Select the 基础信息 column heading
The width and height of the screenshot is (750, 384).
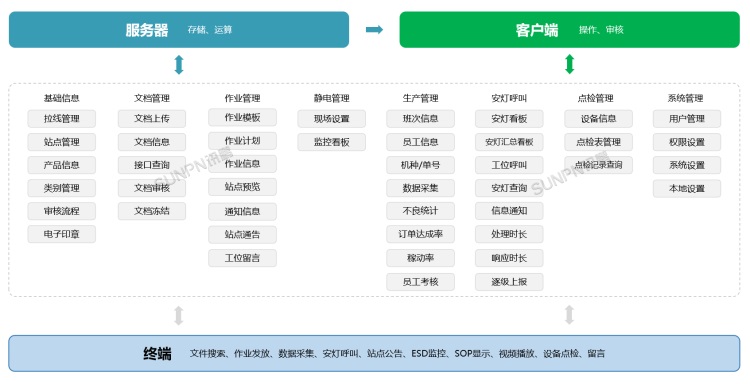point(61,98)
